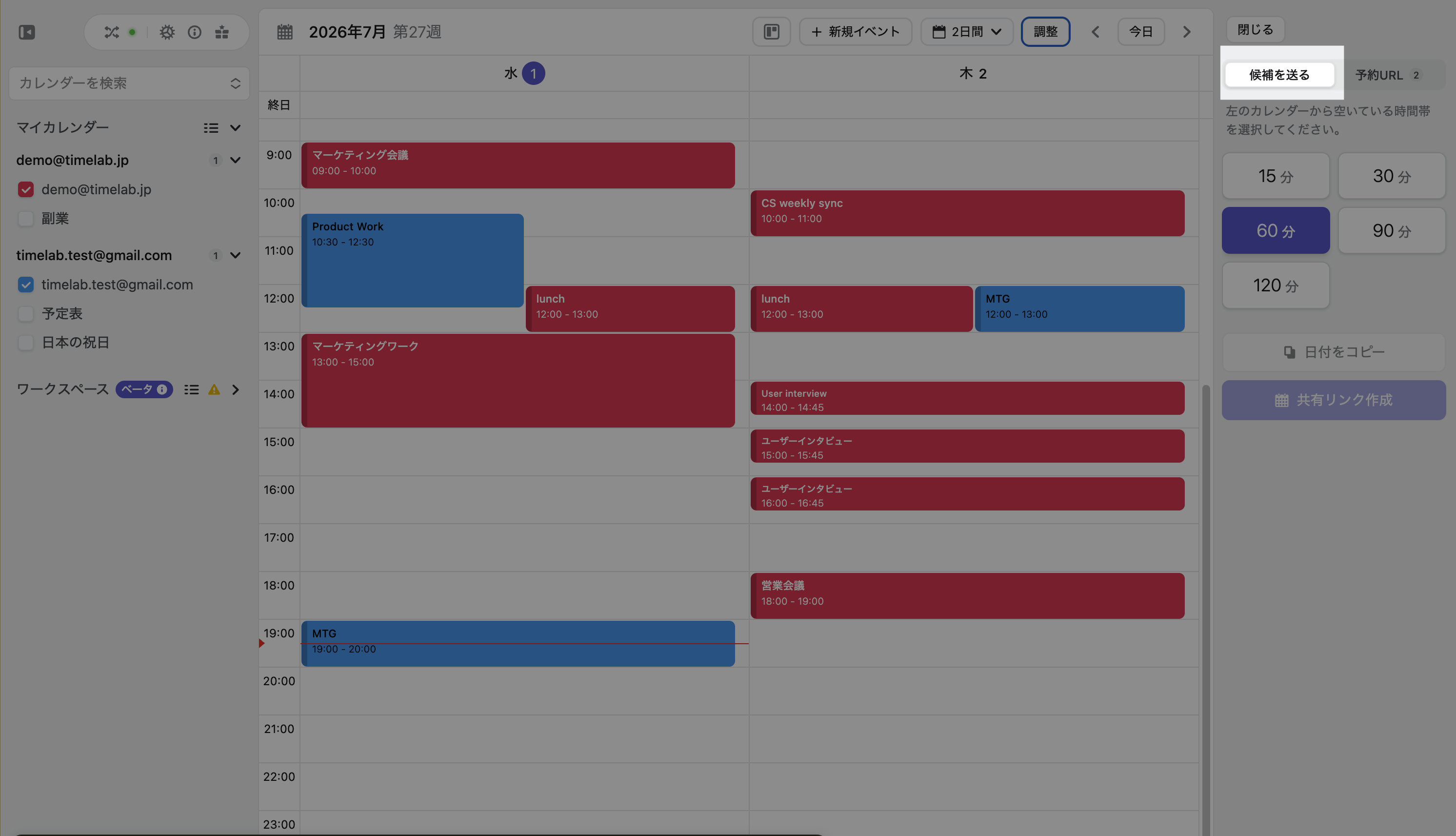Image resolution: width=1456 pixels, height=836 pixels.
Task: Click the 共有リンク作成 button
Action: [x=1334, y=400]
